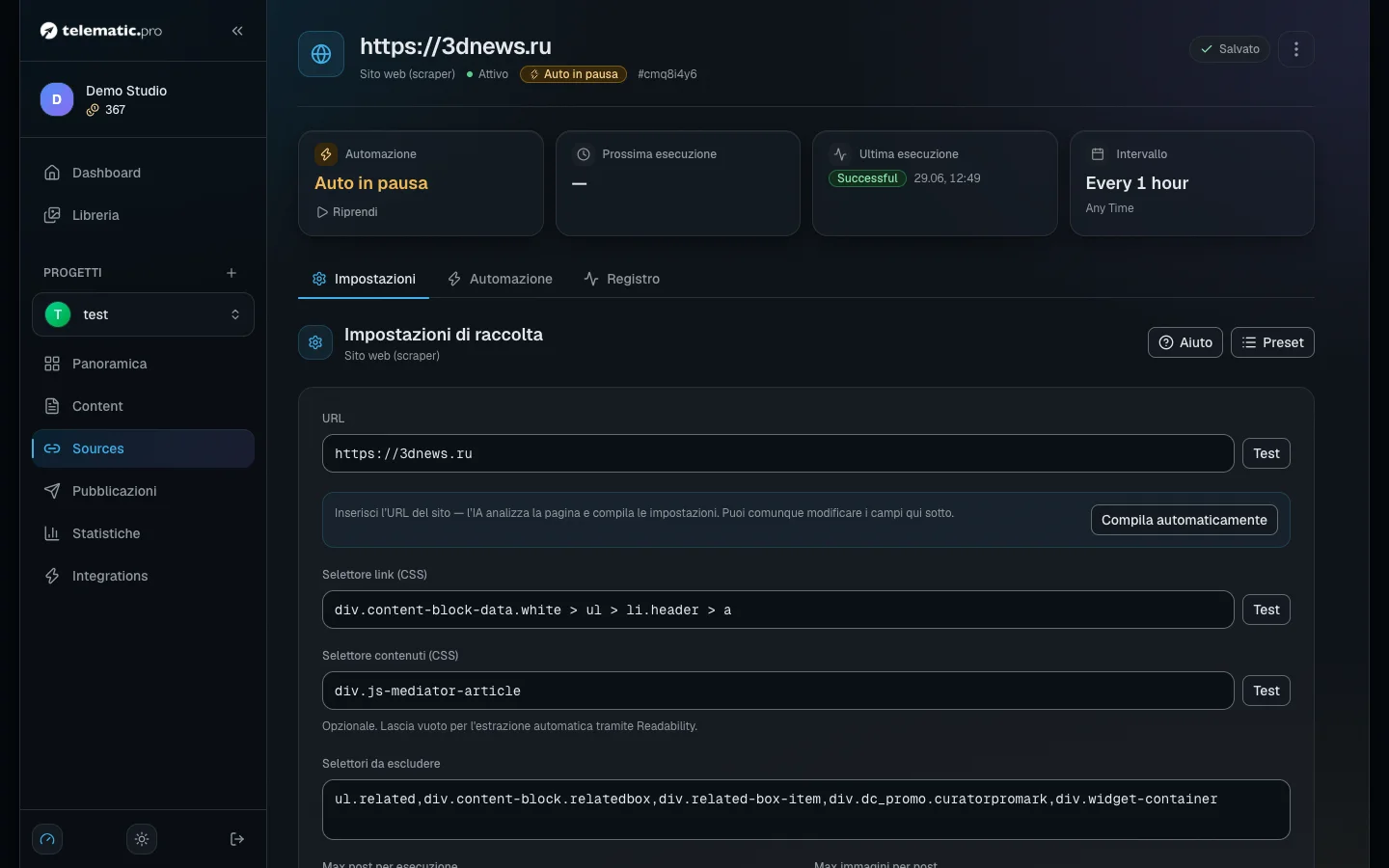Log out using the exit icon
Screen dimensions: 1389x868
pos(237,839)
